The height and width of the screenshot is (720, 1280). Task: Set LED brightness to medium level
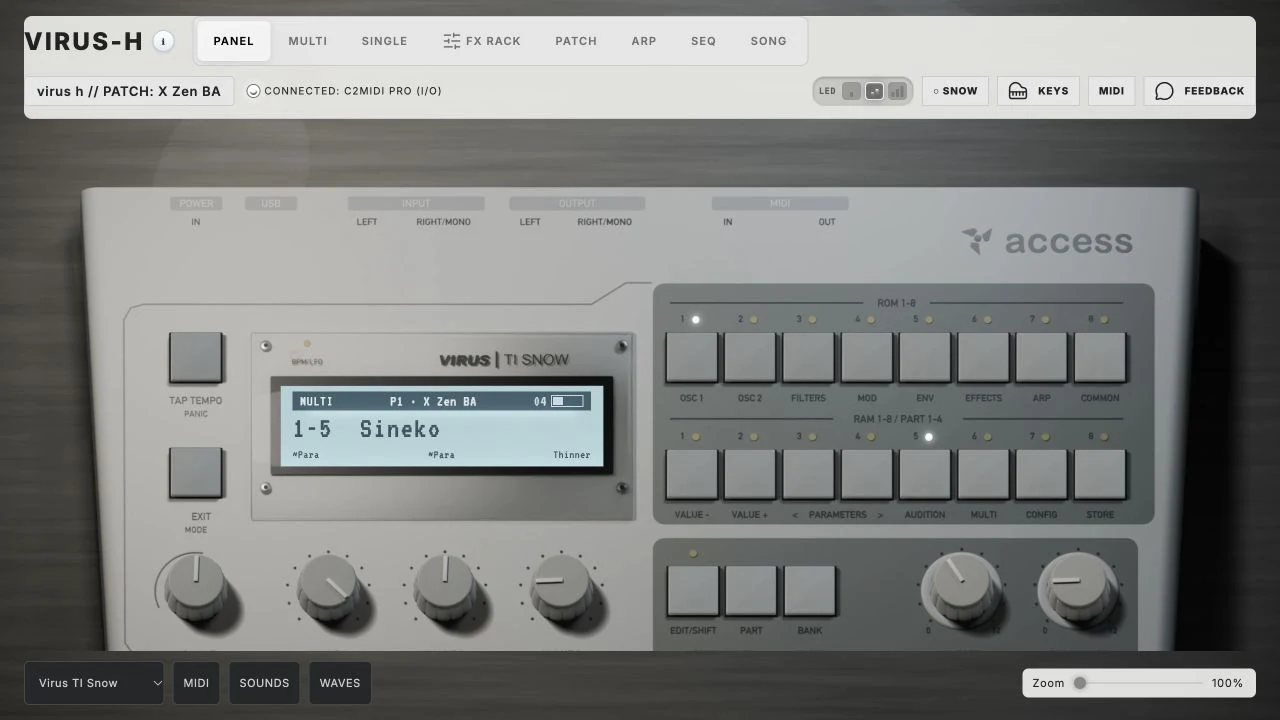tap(874, 91)
